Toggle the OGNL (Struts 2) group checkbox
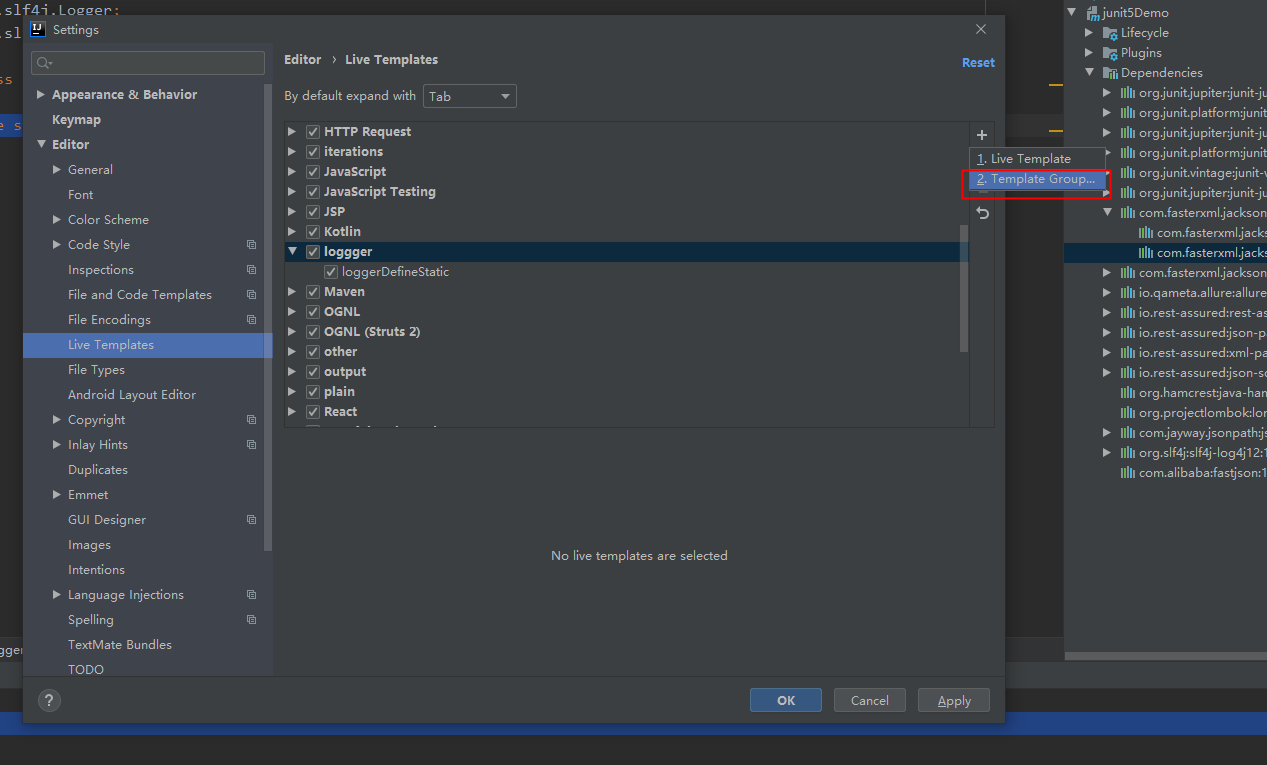 tap(313, 332)
